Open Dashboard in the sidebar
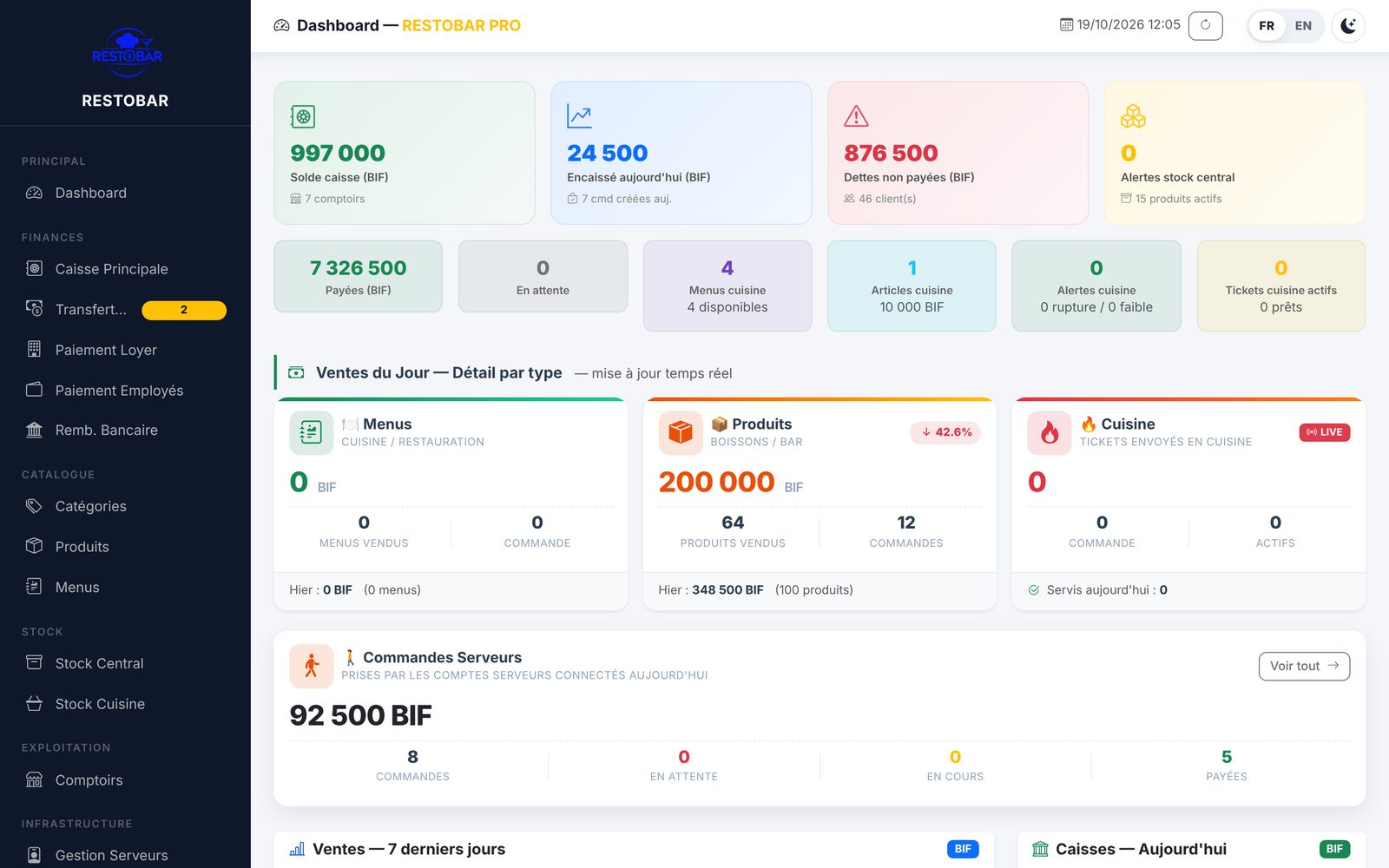This screenshot has width=1389, height=868. point(125,193)
